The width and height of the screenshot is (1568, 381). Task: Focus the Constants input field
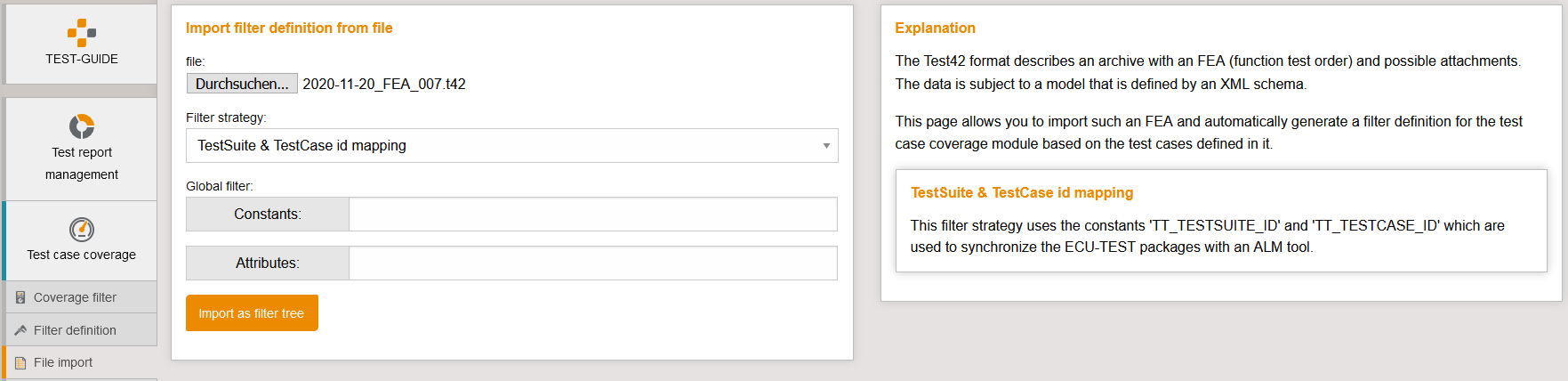(593, 214)
